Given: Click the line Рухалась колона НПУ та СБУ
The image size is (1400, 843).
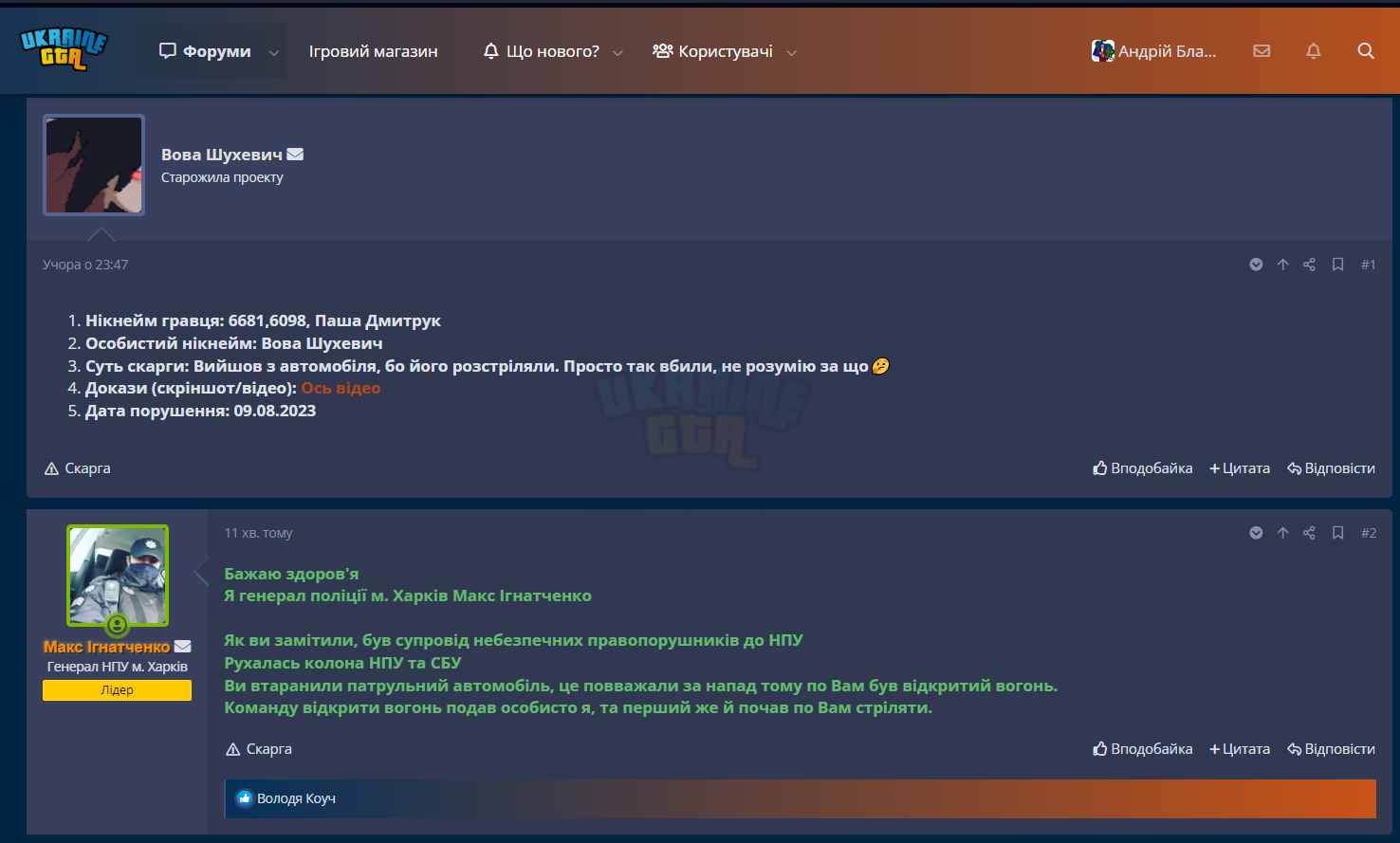Looking at the screenshot, I should point(342,663).
